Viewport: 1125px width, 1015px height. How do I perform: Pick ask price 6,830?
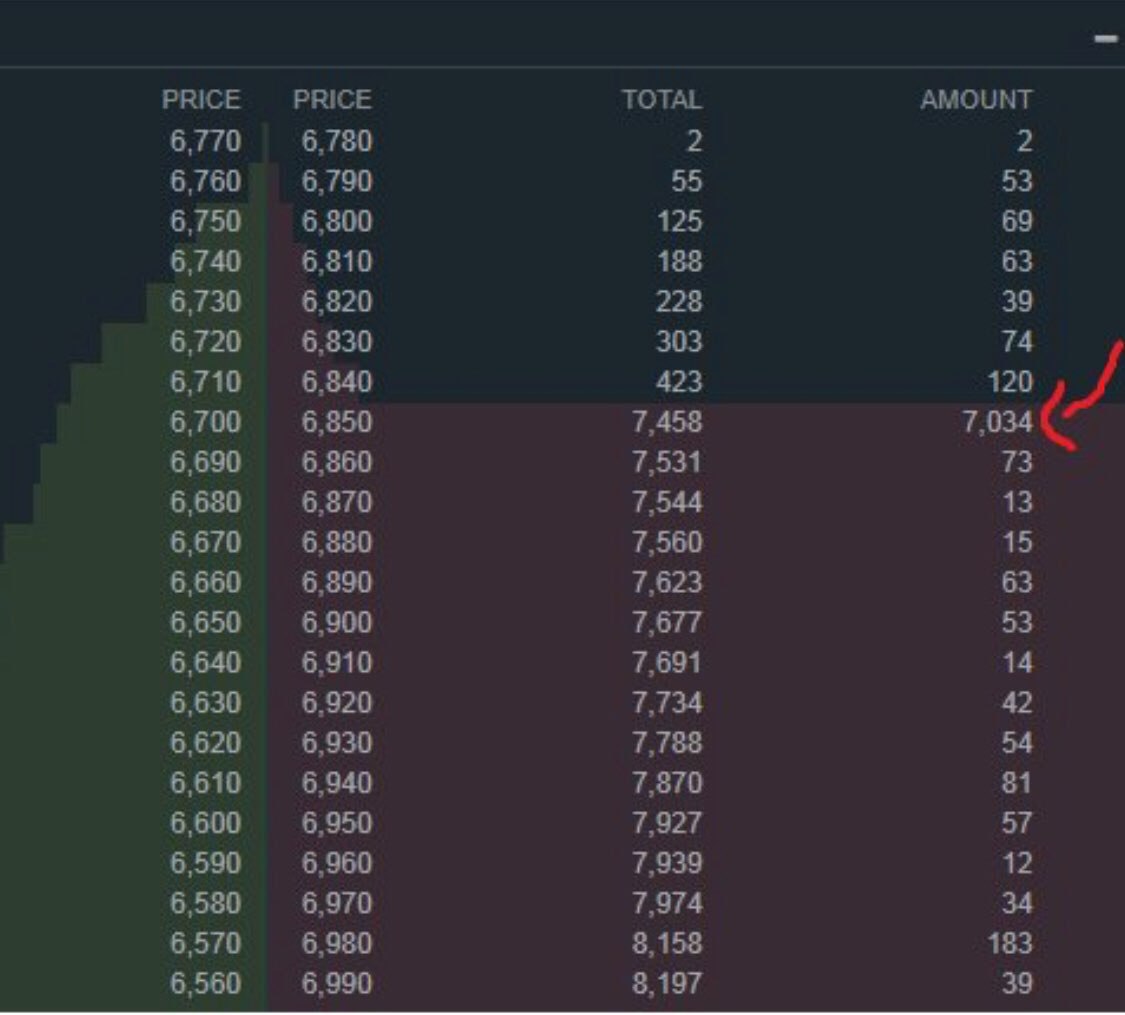[x=337, y=342]
